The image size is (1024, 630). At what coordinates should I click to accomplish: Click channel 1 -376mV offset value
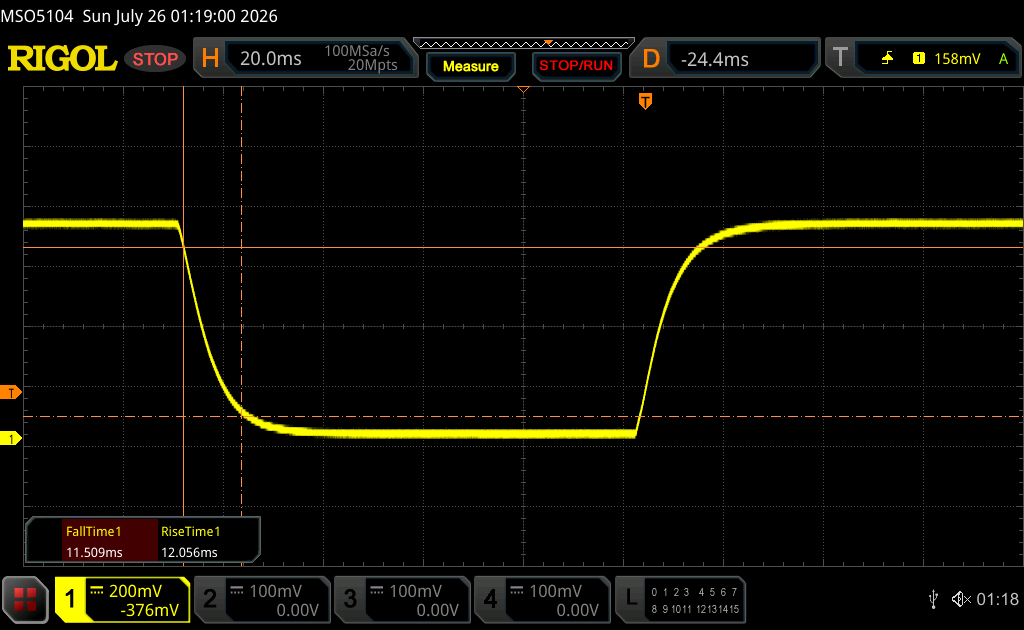(150, 610)
